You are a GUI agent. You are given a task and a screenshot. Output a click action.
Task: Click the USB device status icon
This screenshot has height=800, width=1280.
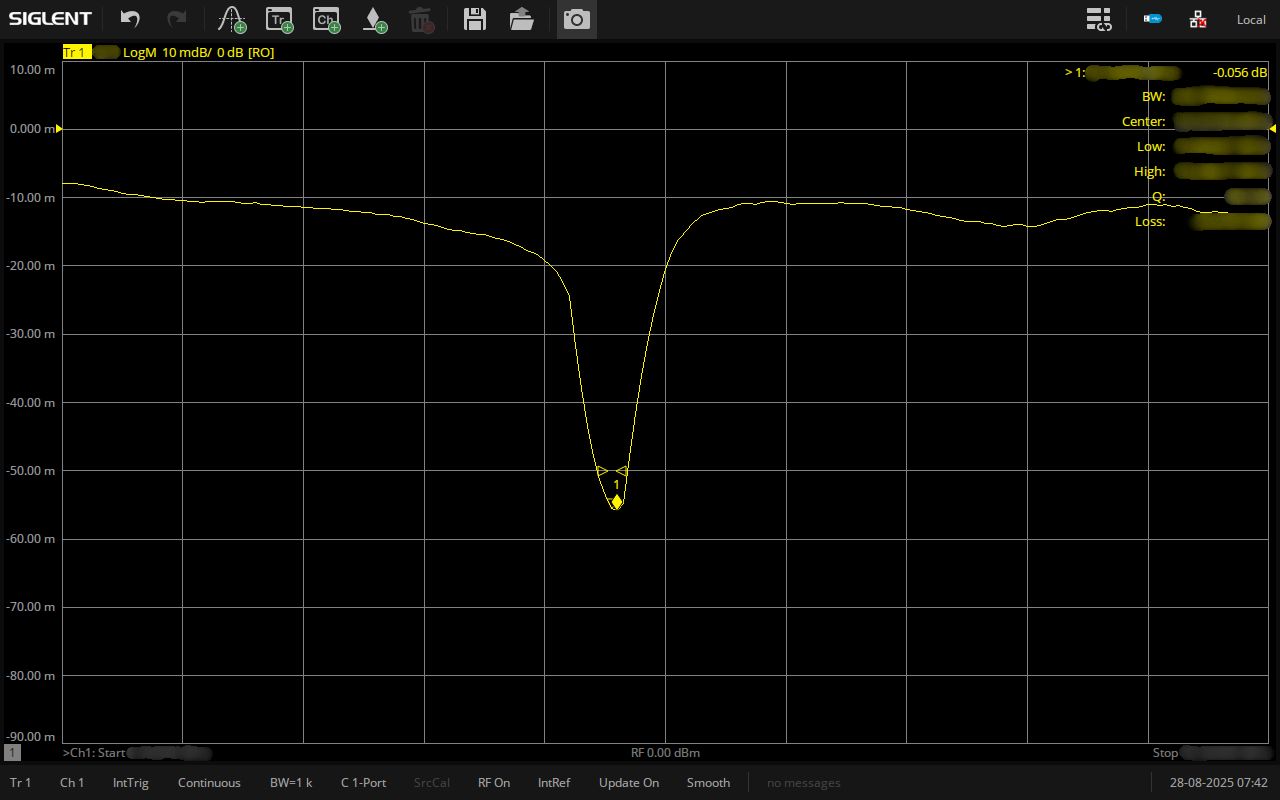1153,19
